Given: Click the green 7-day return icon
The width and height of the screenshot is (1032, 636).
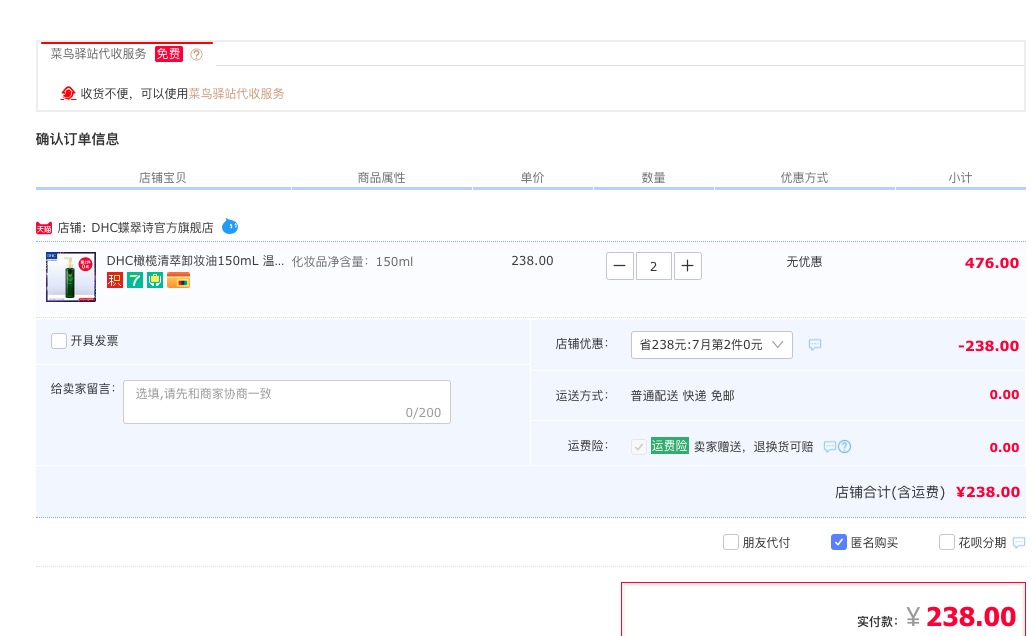Looking at the screenshot, I should pos(135,280).
